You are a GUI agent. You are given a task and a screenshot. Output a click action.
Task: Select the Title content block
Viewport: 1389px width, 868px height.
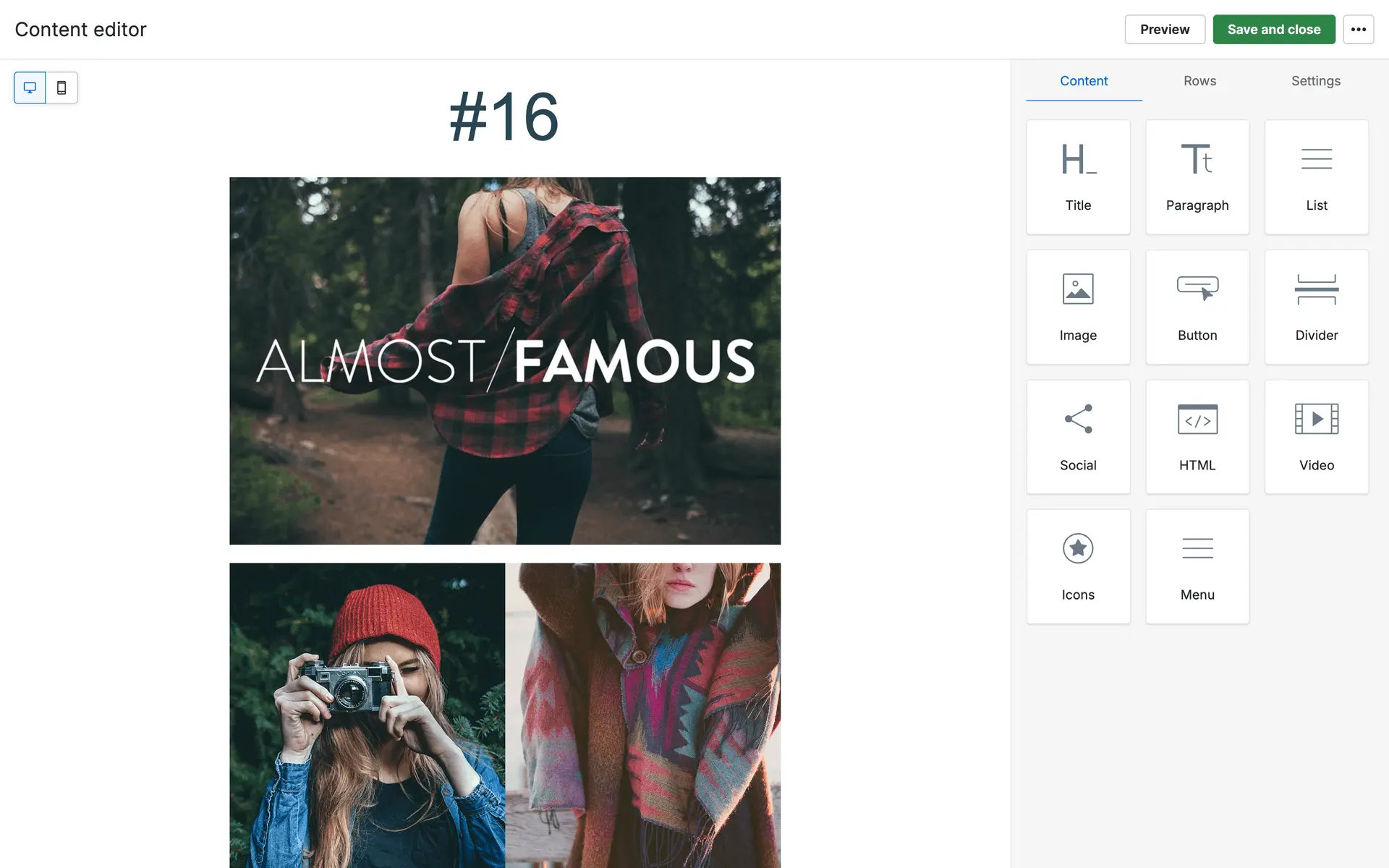[1078, 177]
